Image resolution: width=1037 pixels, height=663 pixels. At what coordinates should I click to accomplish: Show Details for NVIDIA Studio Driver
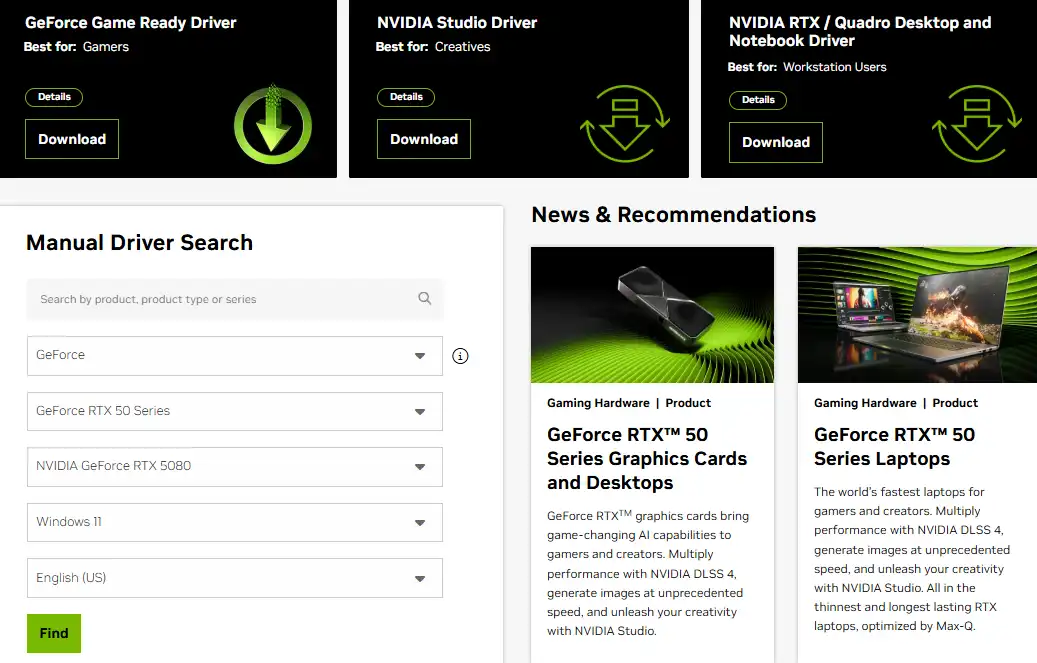click(406, 97)
